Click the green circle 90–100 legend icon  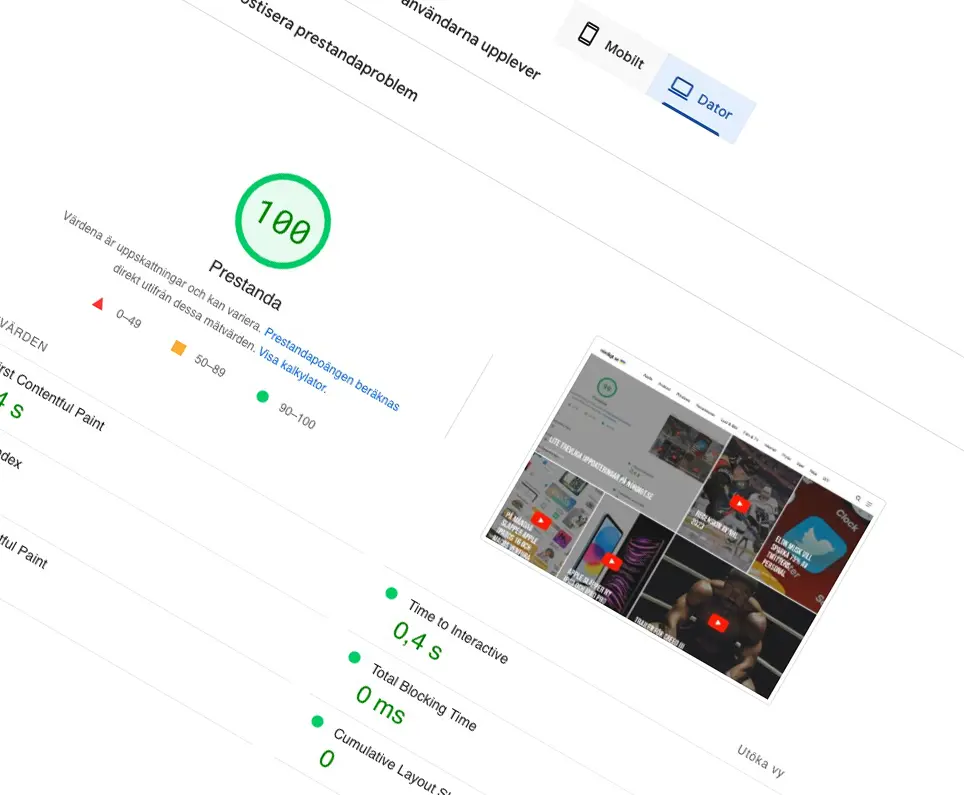[x=263, y=396]
